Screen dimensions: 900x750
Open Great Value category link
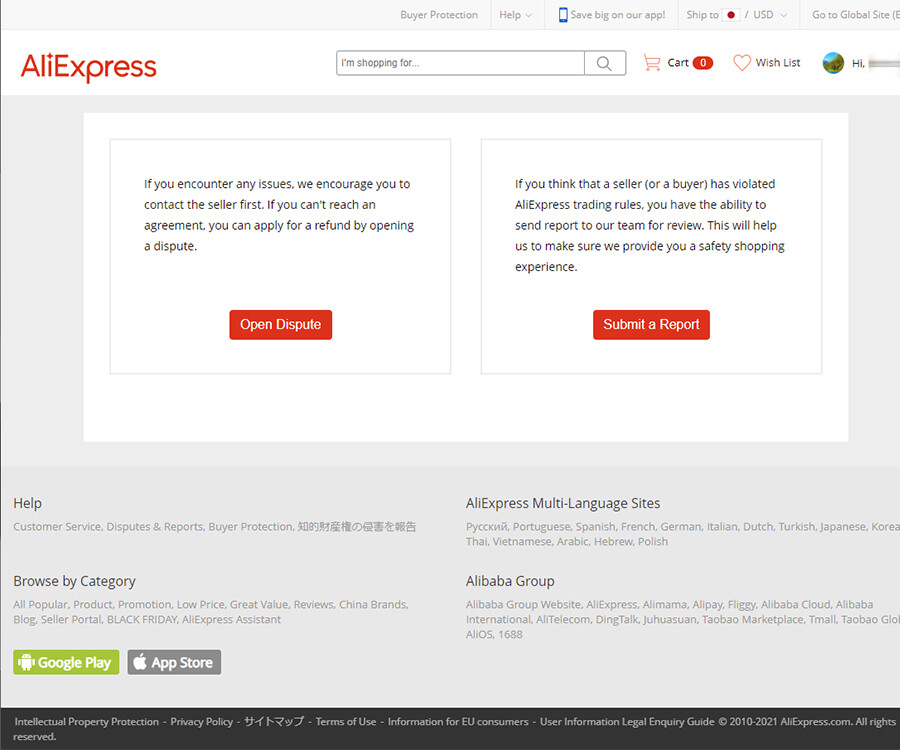click(259, 605)
